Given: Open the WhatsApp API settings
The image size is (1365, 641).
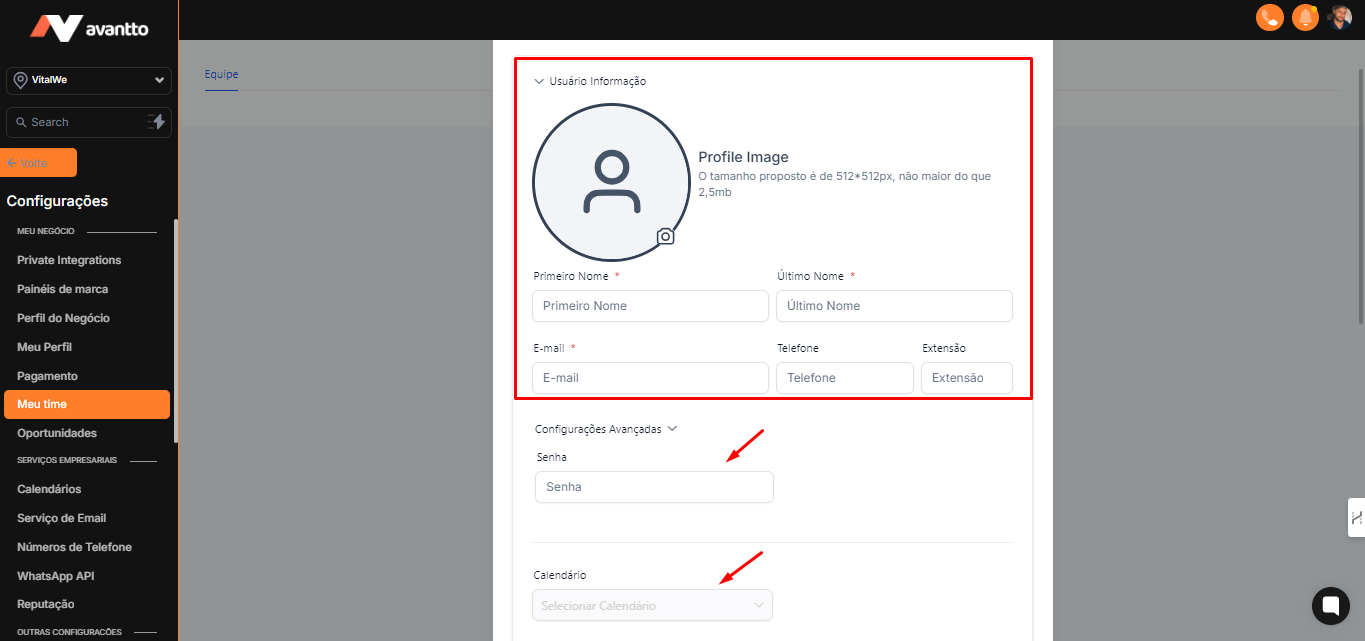Looking at the screenshot, I should [x=56, y=576].
